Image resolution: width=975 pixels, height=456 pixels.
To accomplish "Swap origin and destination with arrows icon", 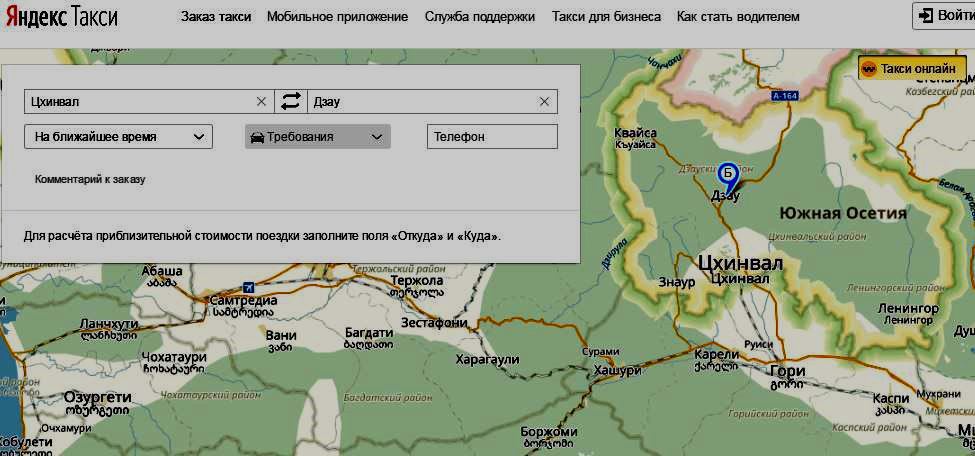I will pyautogui.click(x=290, y=101).
